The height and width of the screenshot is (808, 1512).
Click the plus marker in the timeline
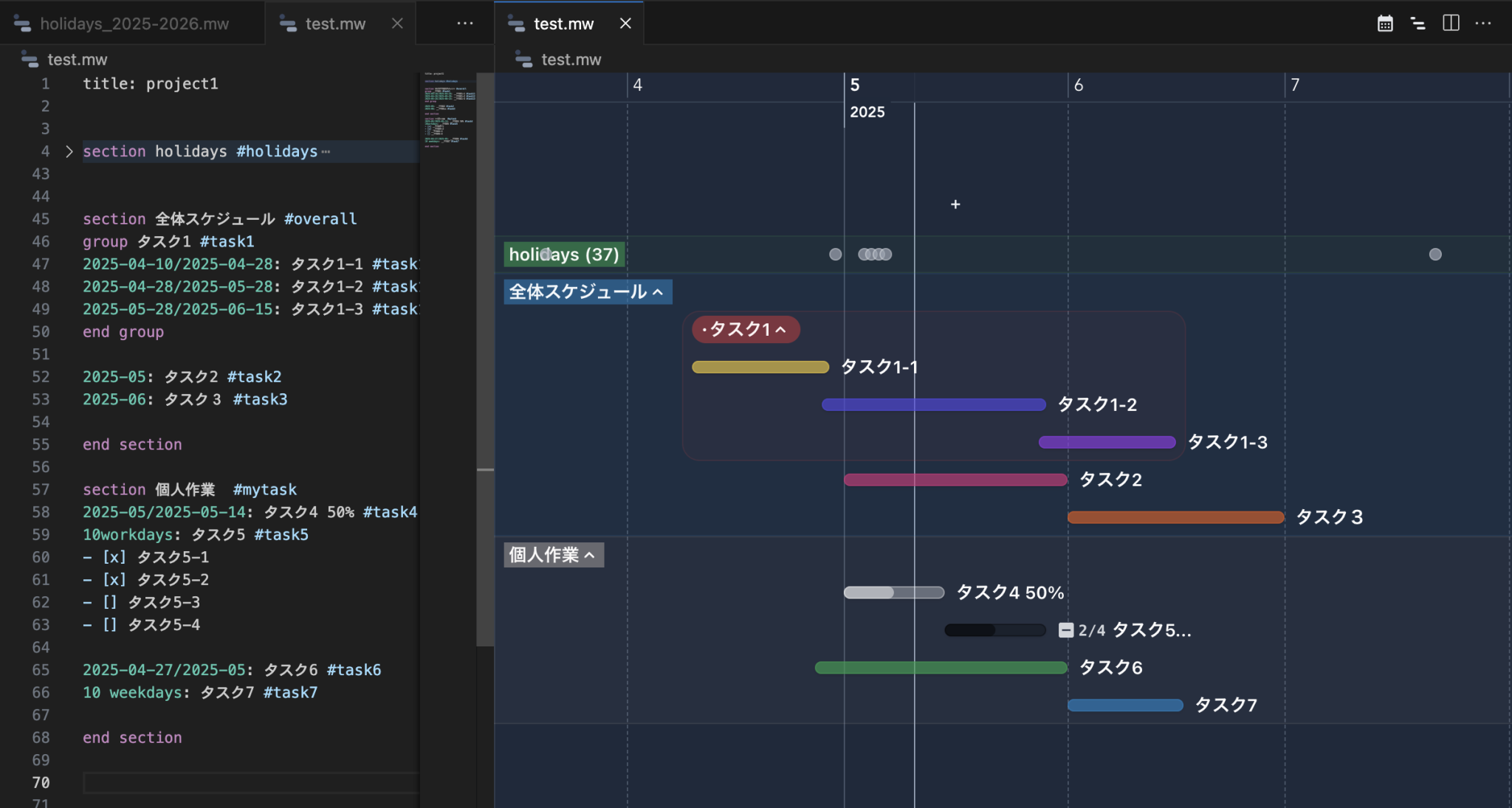tap(955, 204)
